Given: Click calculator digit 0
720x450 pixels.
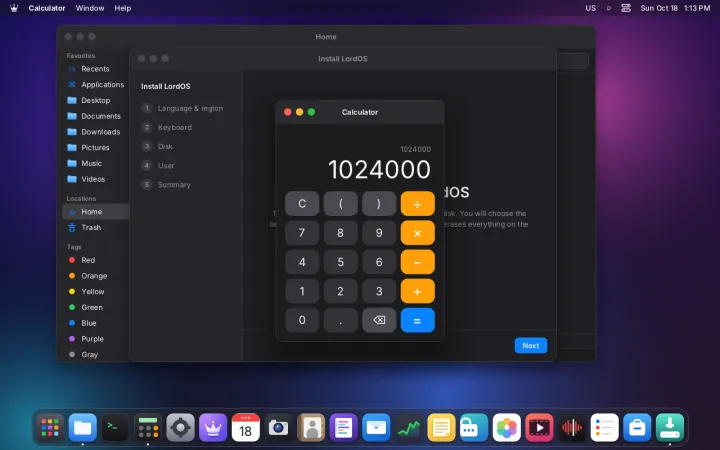Looking at the screenshot, I should [x=302, y=320].
